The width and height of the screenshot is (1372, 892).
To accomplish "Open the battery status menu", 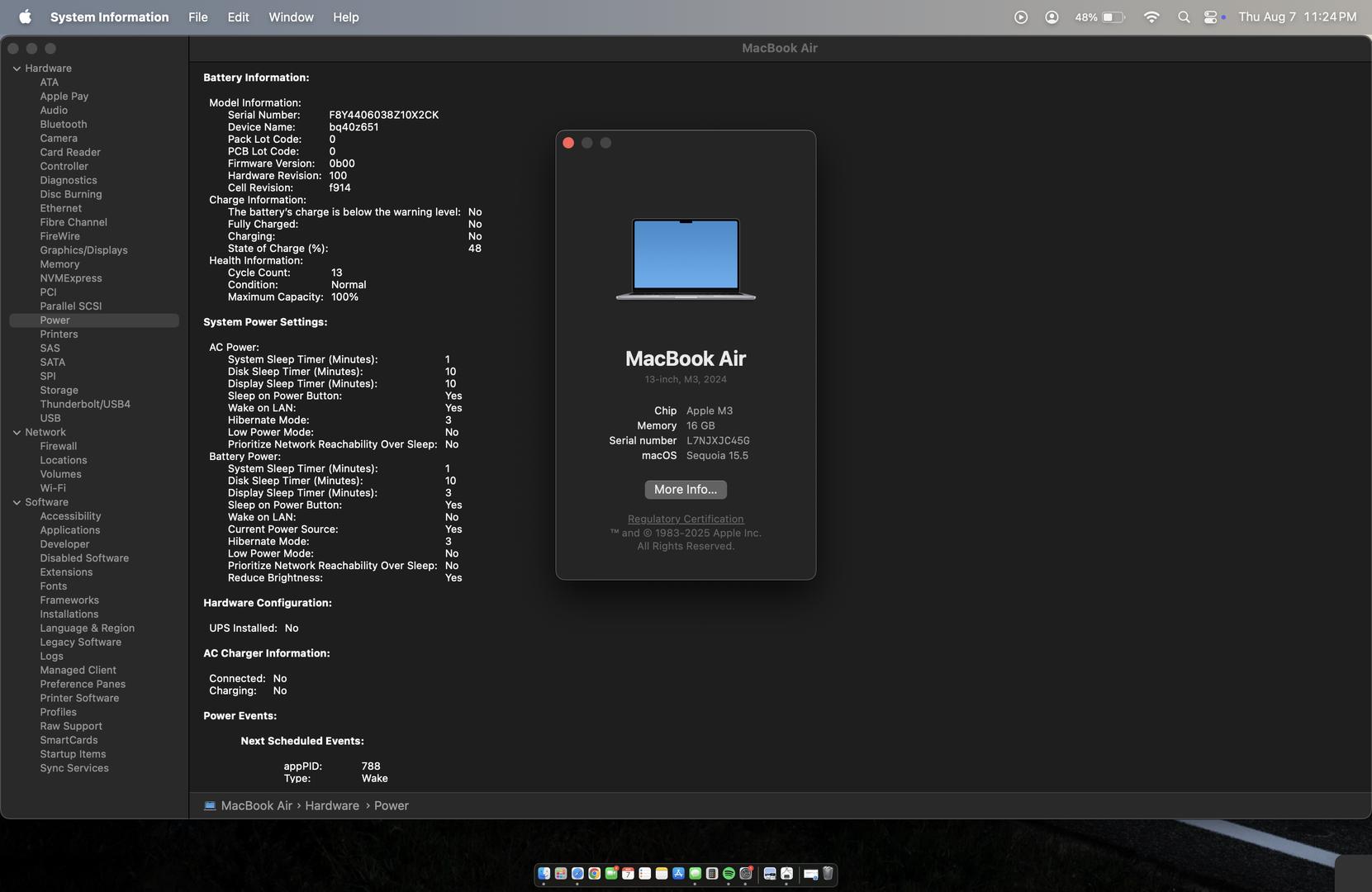I will click(x=1100, y=17).
